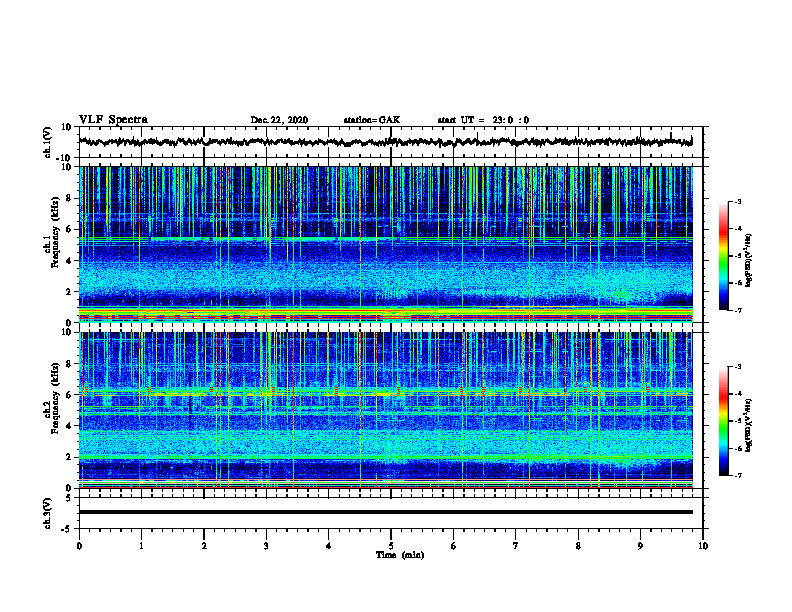Viewport: 792px width, 612px height.
Task: Click the "8" kHz tick on the ch.1 frequency axis
Action: tap(70, 198)
